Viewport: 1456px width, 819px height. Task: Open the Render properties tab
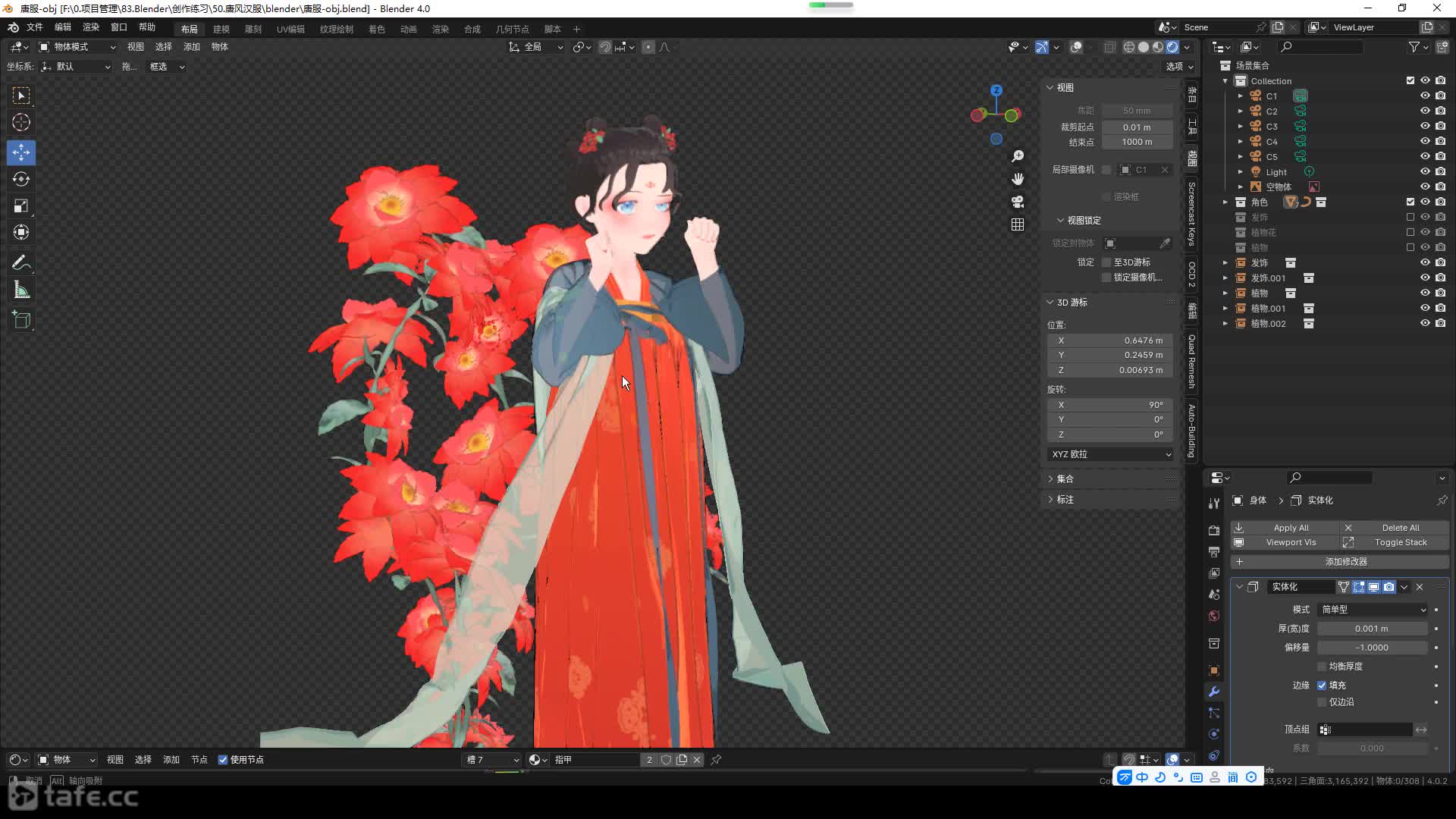coord(1214,530)
